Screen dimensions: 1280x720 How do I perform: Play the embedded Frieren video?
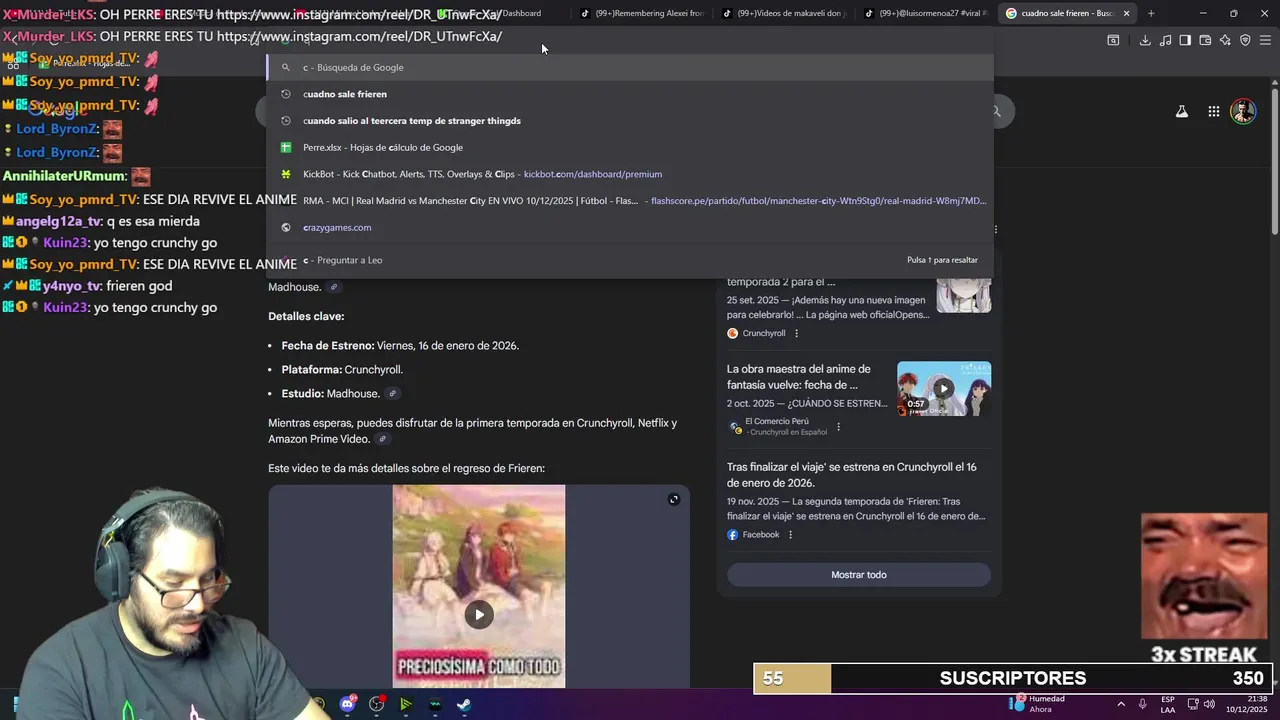479,615
